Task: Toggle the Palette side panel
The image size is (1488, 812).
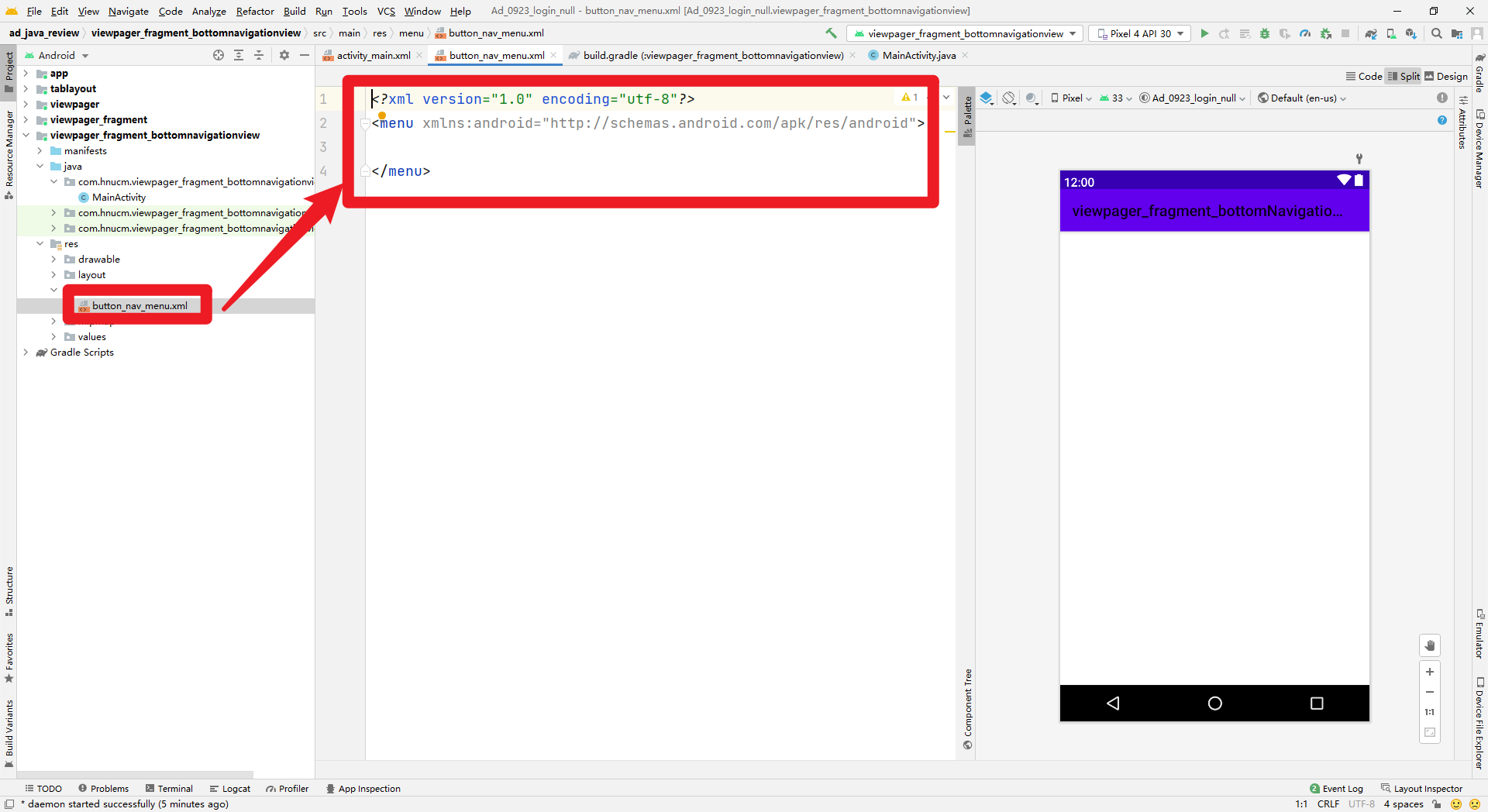Action: coord(967,115)
